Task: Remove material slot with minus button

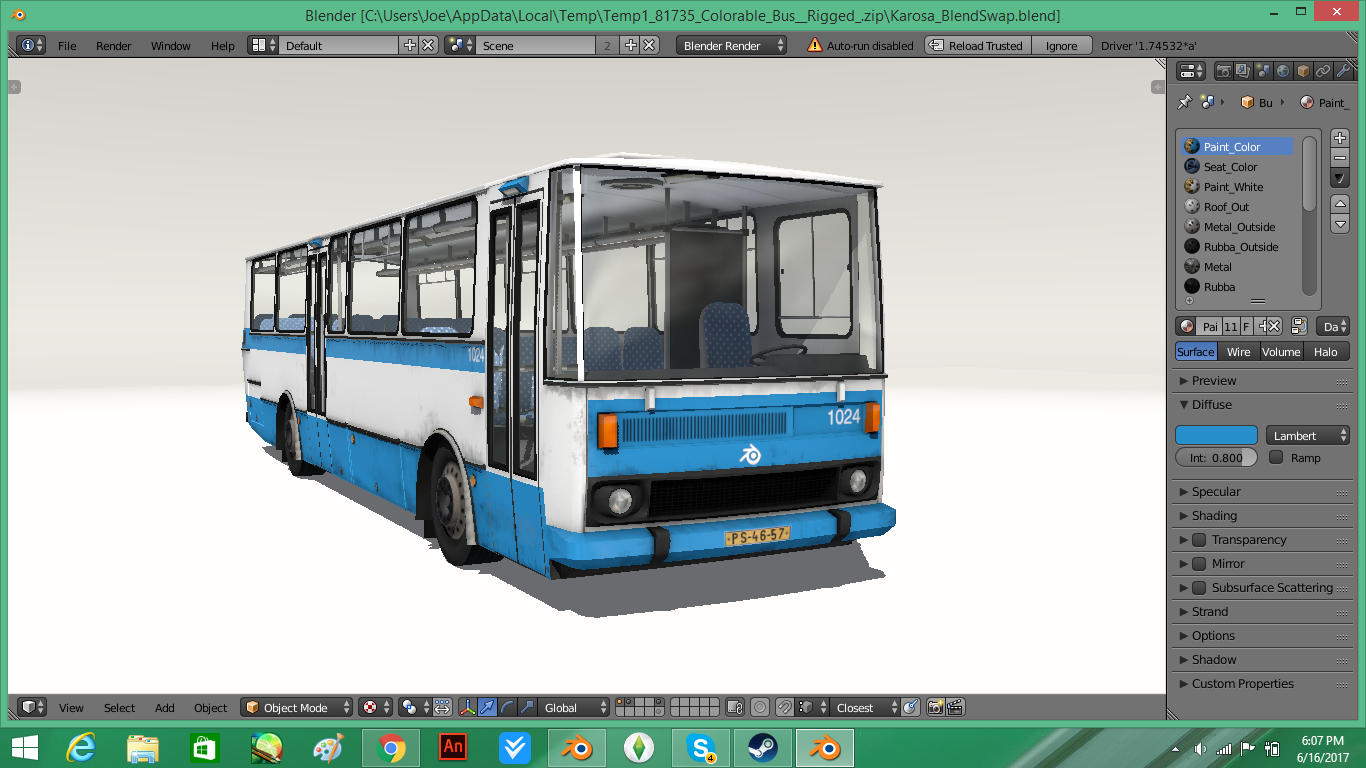Action: (x=1340, y=158)
